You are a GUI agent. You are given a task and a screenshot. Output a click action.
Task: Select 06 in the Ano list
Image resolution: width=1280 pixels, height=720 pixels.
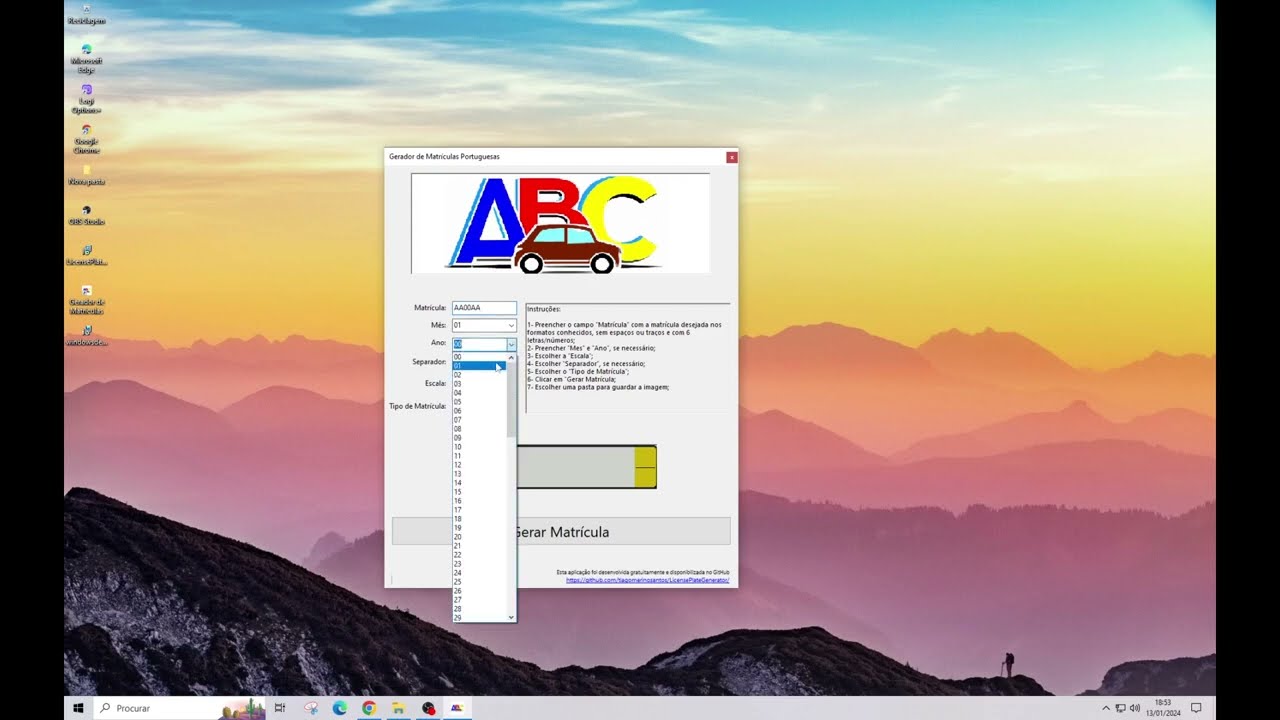[480, 411]
